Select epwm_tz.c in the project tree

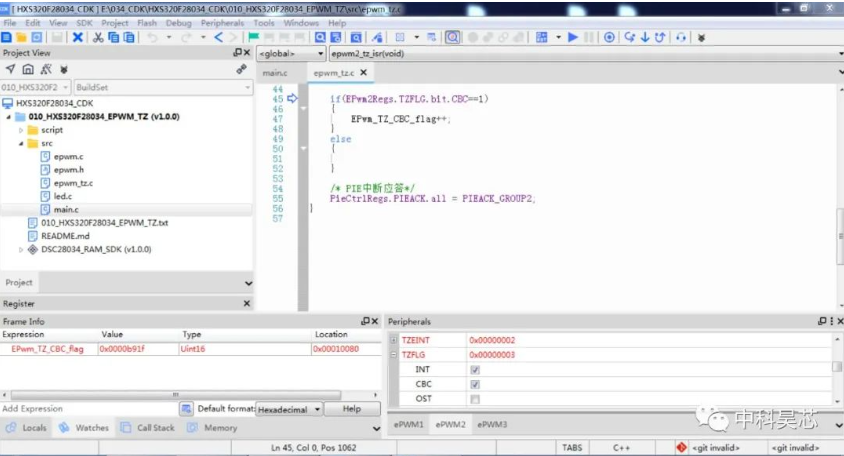(x=73, y=183)
